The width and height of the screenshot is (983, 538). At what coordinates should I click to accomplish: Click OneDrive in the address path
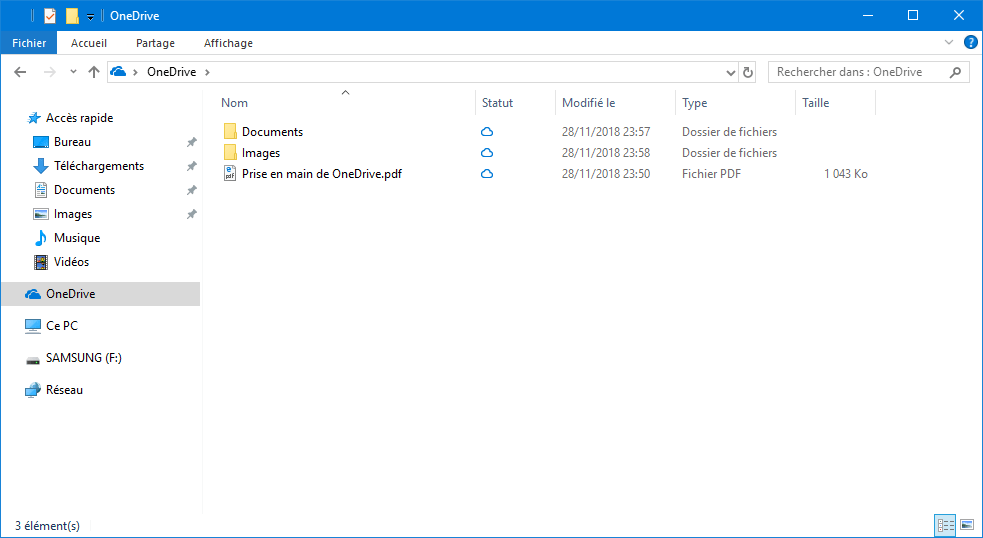click(x=171, y=71)
